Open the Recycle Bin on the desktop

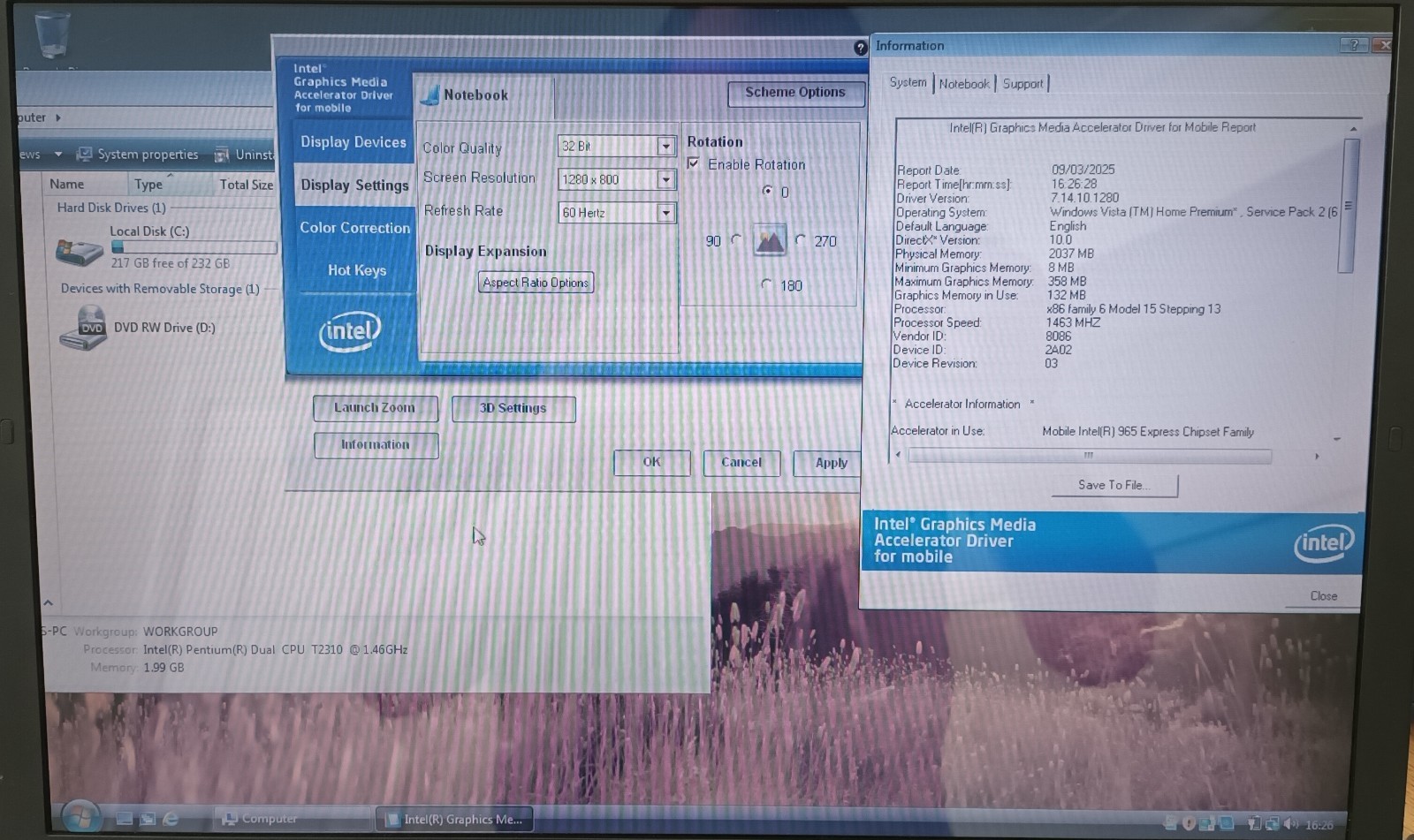click(51, 34)
